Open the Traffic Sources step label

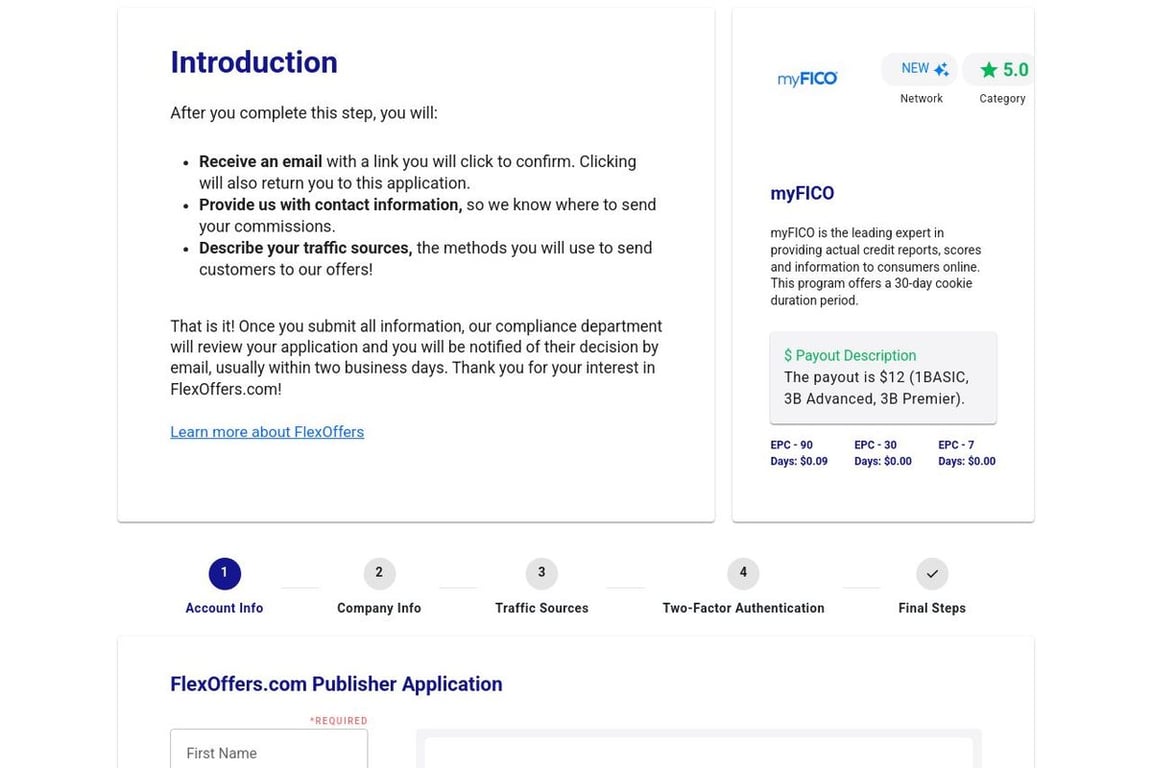coord(541,608)
